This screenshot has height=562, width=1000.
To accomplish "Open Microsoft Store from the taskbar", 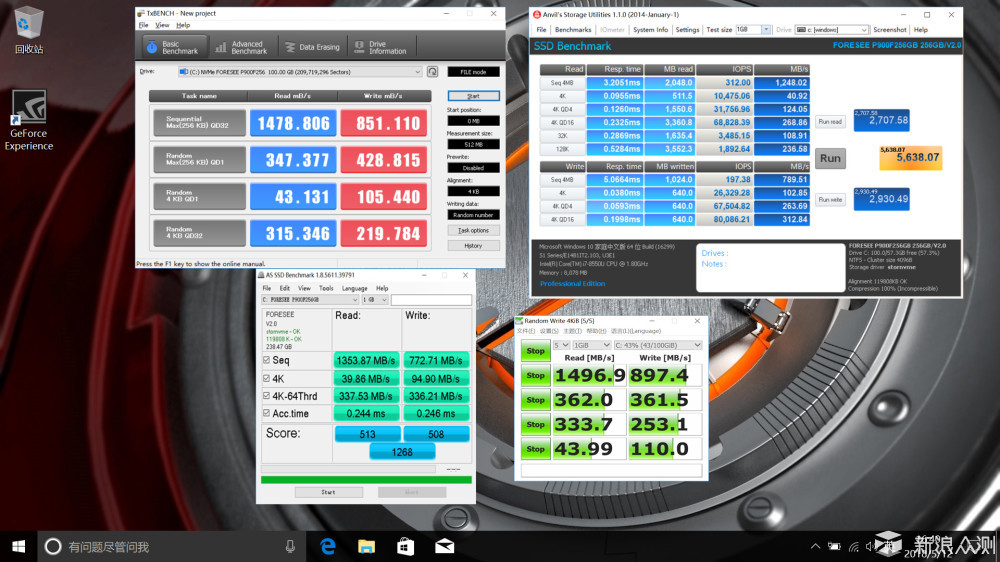I will [x=406, y=546].
